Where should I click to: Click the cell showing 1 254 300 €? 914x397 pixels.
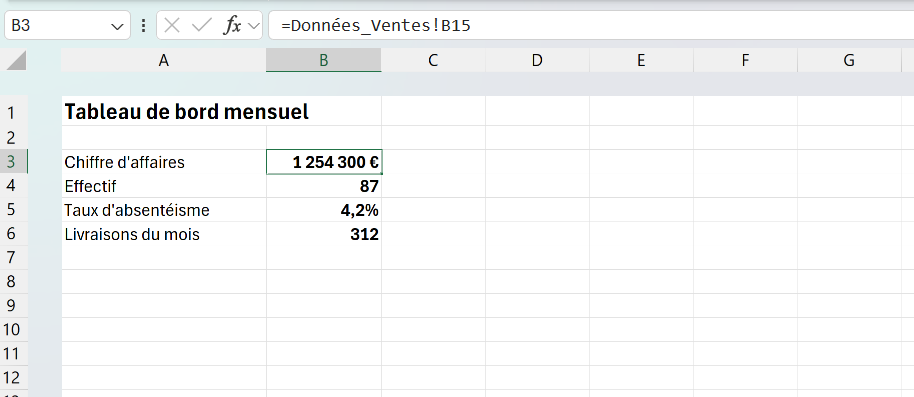[324, 161]
